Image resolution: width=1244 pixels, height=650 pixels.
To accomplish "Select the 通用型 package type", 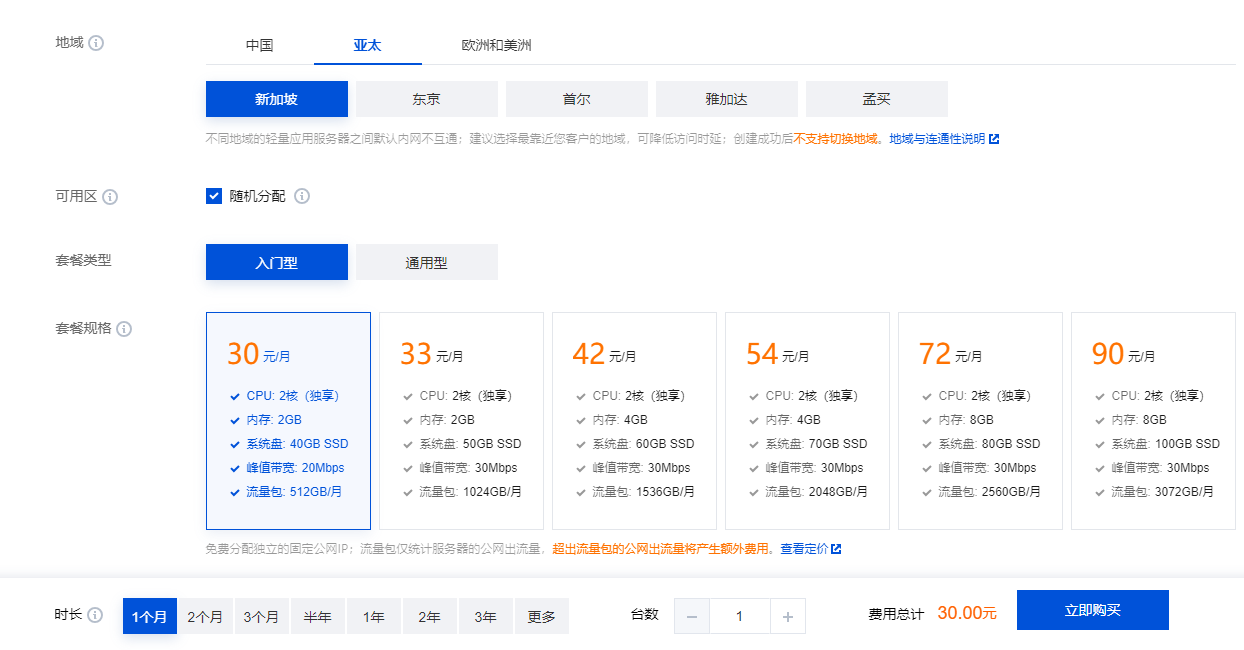I will coord(426,263).
